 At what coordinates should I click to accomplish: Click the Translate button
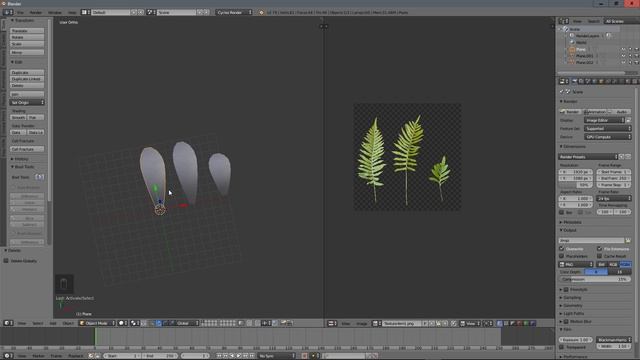(x=27, y=31)
